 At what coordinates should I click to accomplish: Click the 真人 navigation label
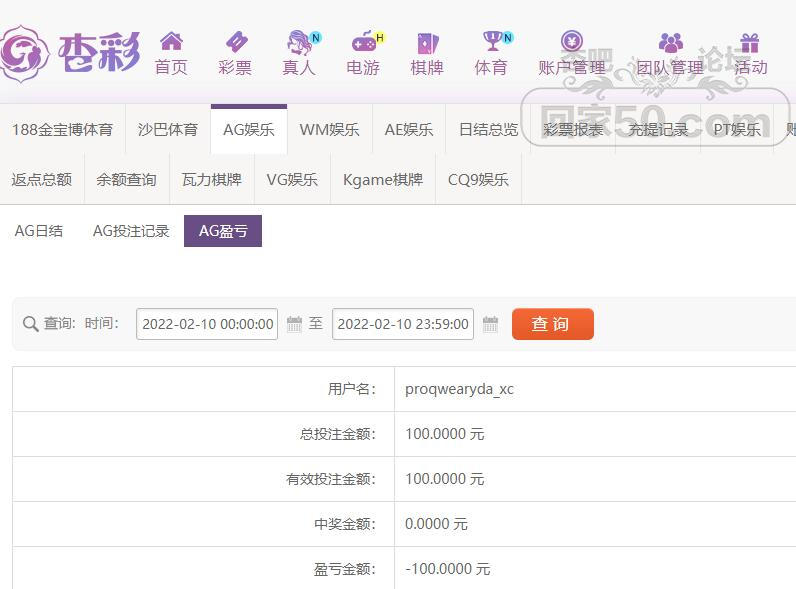[299, 67]
